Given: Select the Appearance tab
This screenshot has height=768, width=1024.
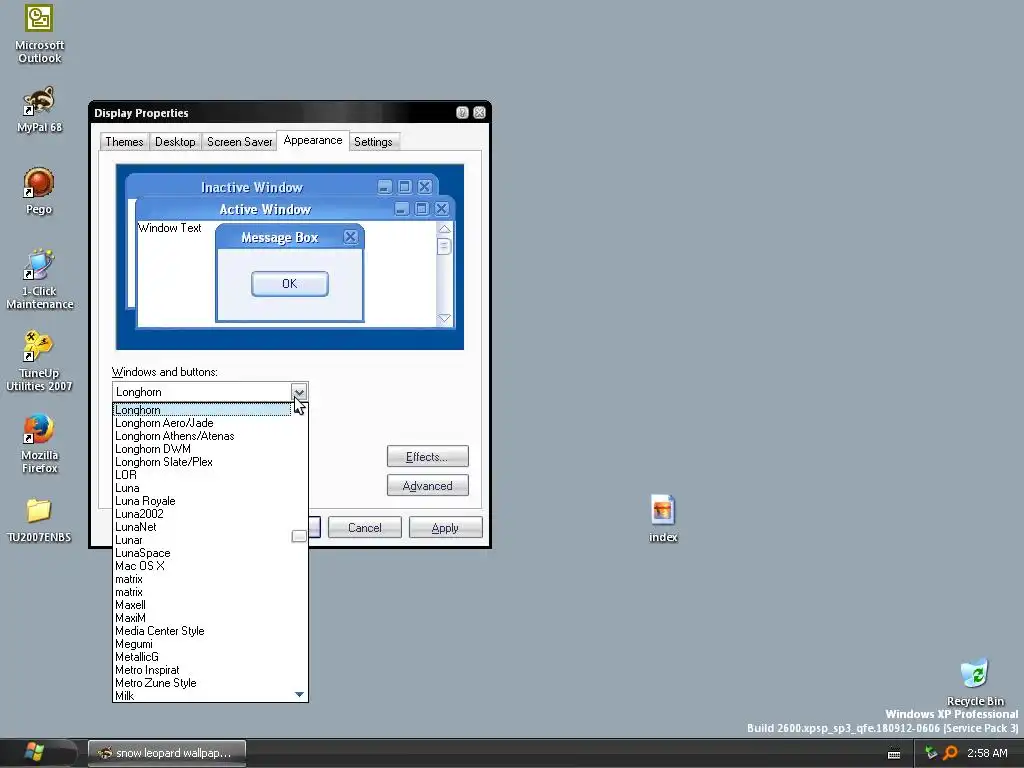Looking at the screenshot, I should pos(313,140).
